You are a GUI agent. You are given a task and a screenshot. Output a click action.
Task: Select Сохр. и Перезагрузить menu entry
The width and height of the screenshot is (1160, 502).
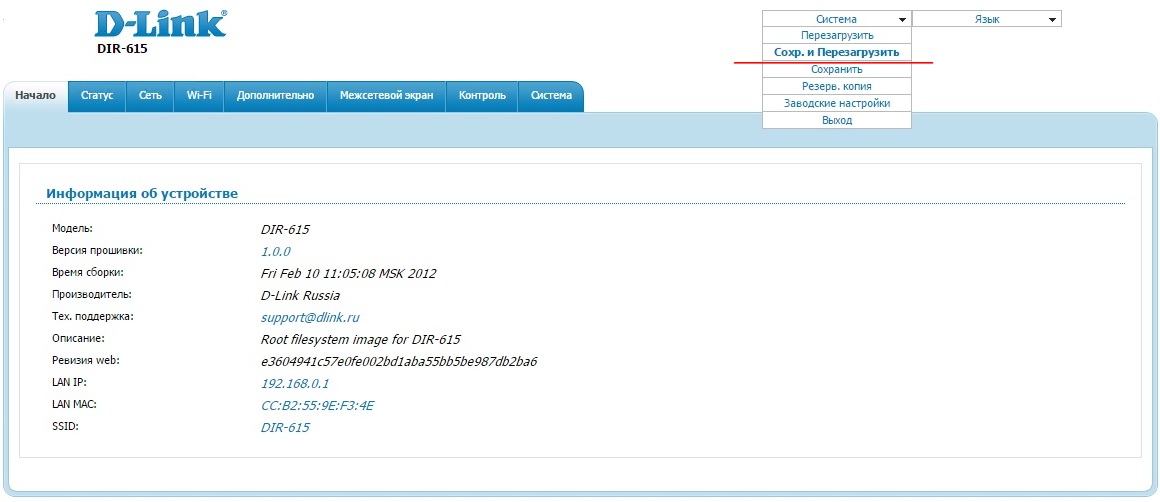[x=837, y=52]
